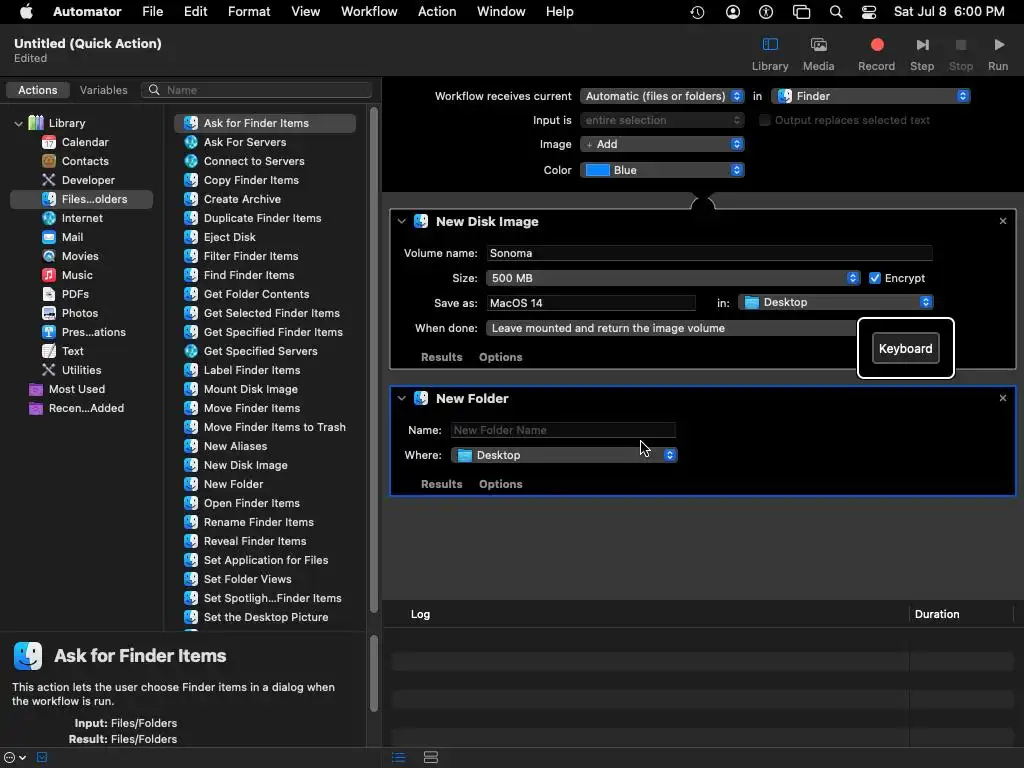Image resolution: width=1024 pixels, height=768 pixels.
Task: Open the Format menu
Action: [x=249, y=12]
